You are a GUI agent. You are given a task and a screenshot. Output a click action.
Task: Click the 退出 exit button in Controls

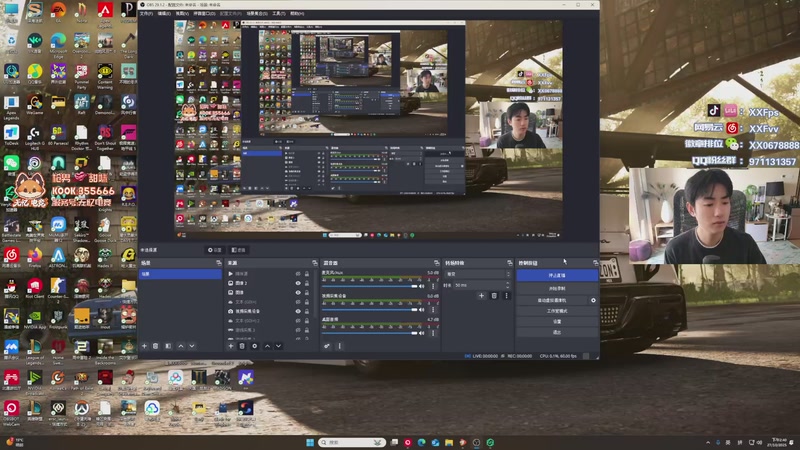(x=557, y=333)
